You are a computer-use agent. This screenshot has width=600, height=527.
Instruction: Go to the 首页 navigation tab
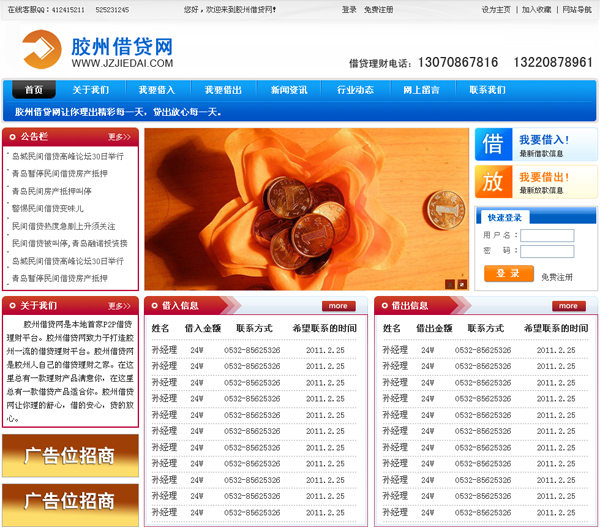[x=34, y=90]
